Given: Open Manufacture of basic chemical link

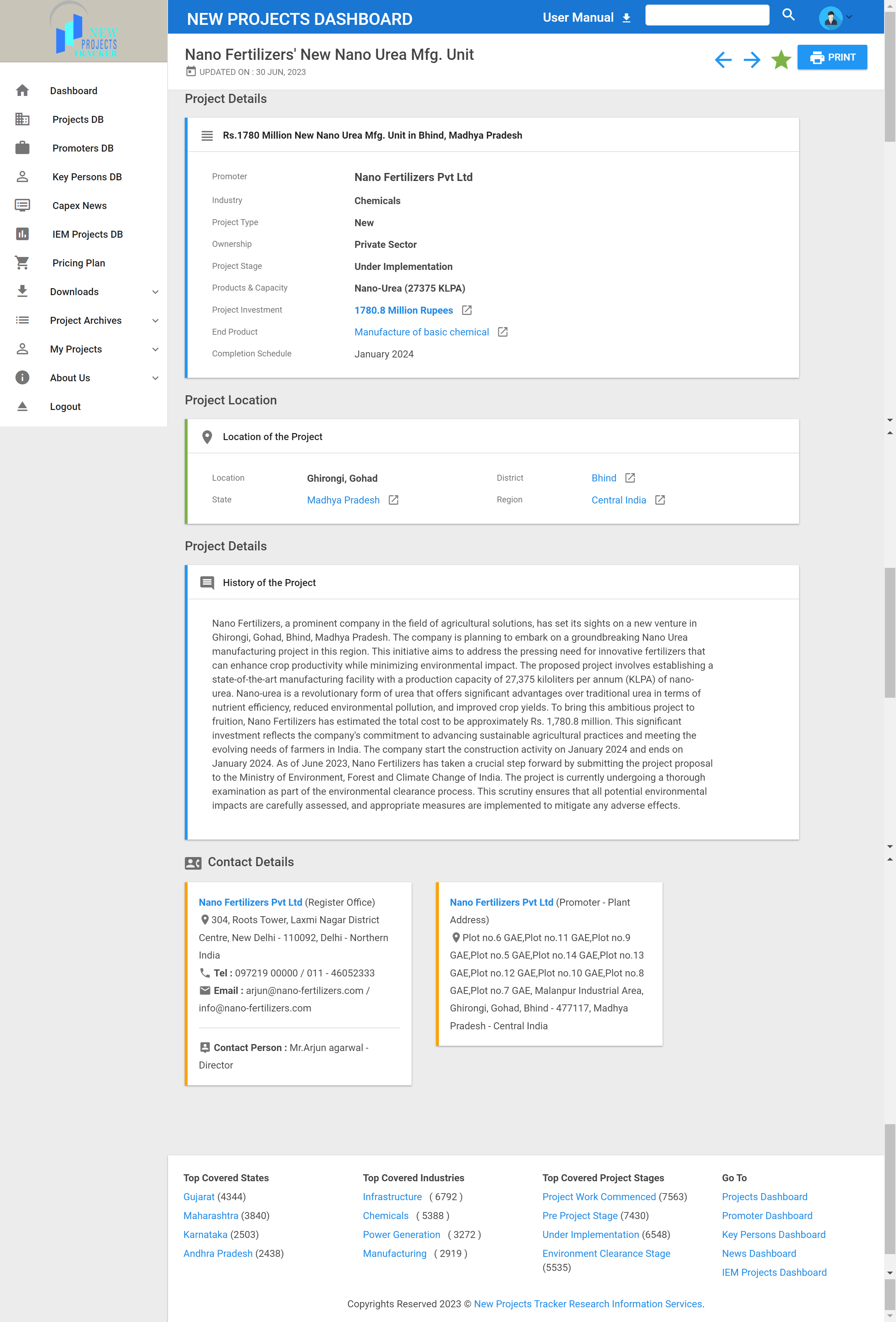Looking at the screenshot, I should point(421,332).
